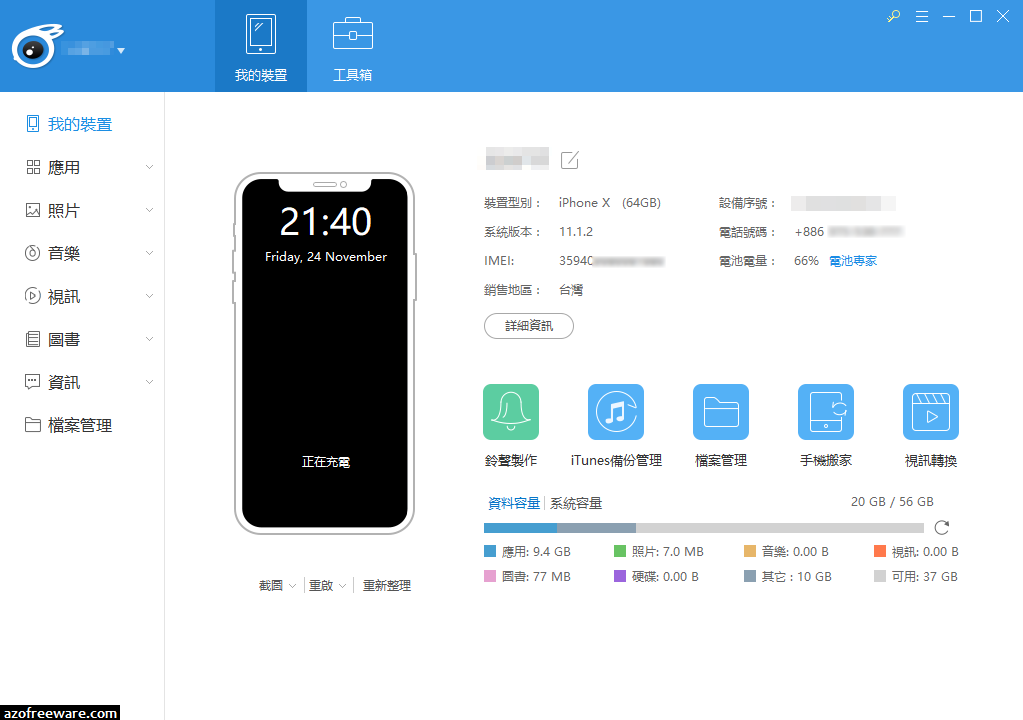This screenshot has width=1023, height=720.
Task: Open the 工具箱 toolbox tab
Action: 352,46
